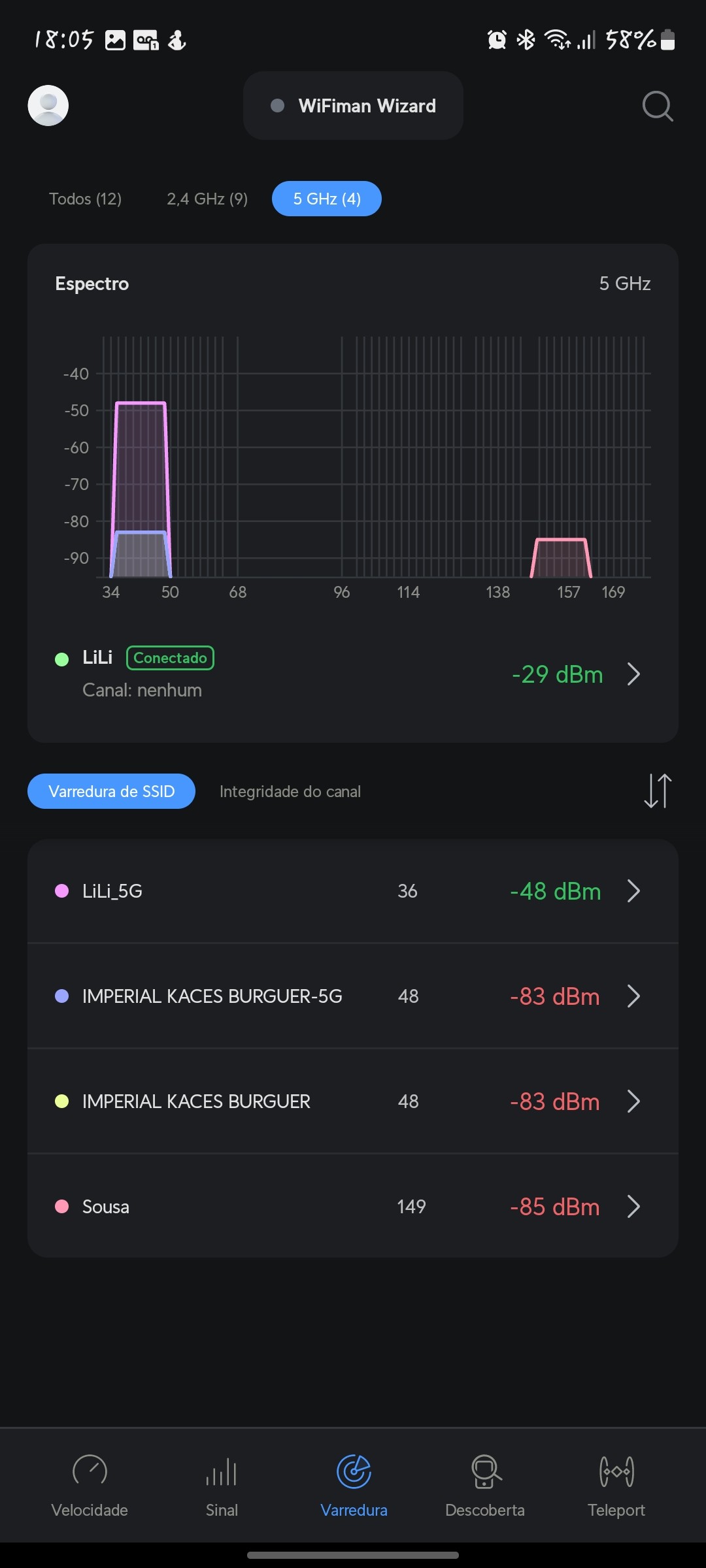
Task: Expand the Sousa network chevron
Action: coord(633,1207)
